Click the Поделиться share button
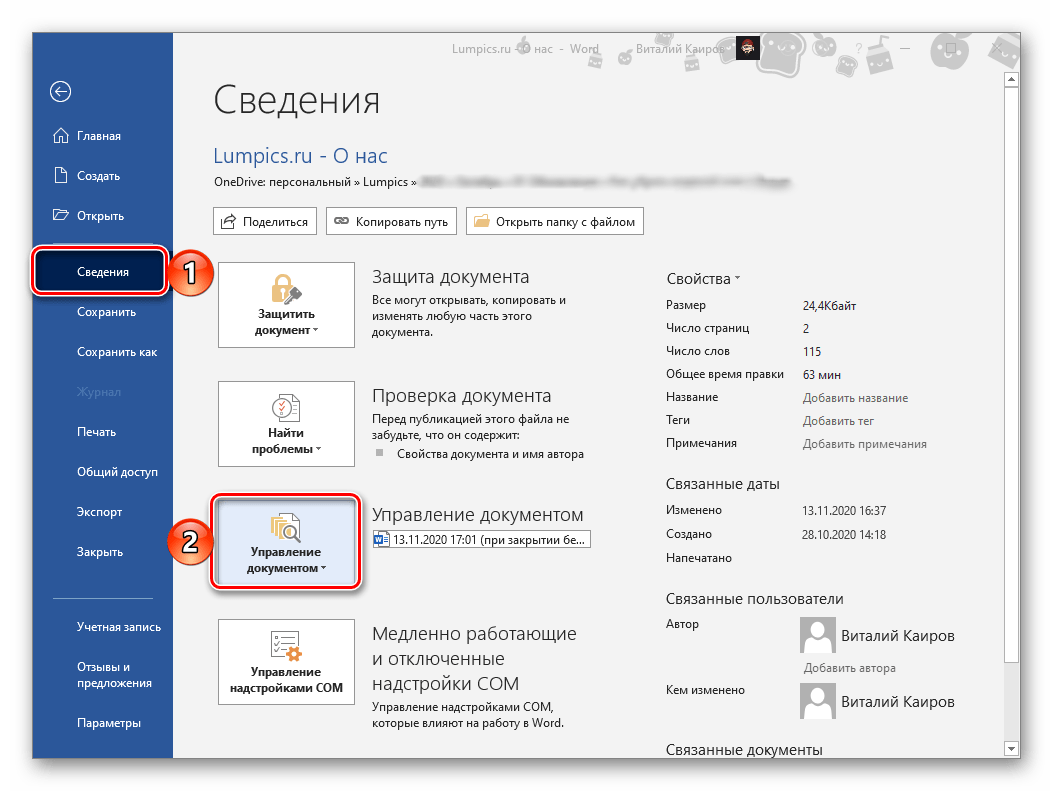Image resolution: width=1053 pixels, height=791 pixels. coord(265,221)
